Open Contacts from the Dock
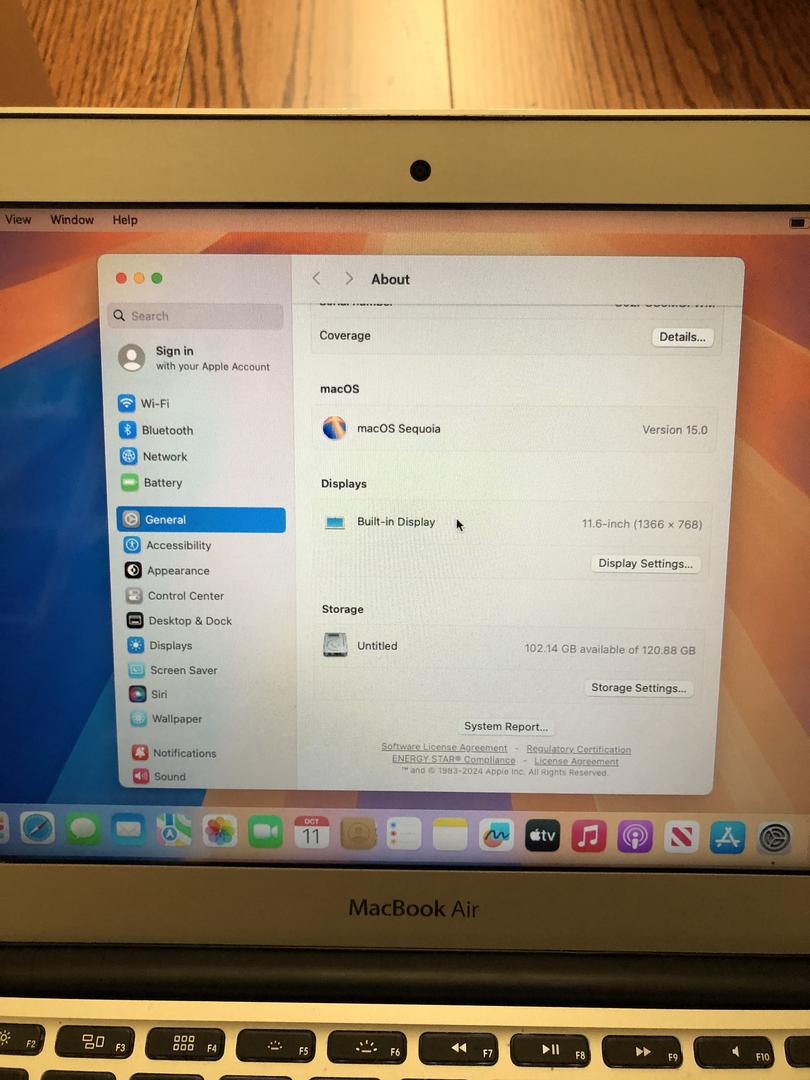The image size is (810, 1080). pos(357,833)
